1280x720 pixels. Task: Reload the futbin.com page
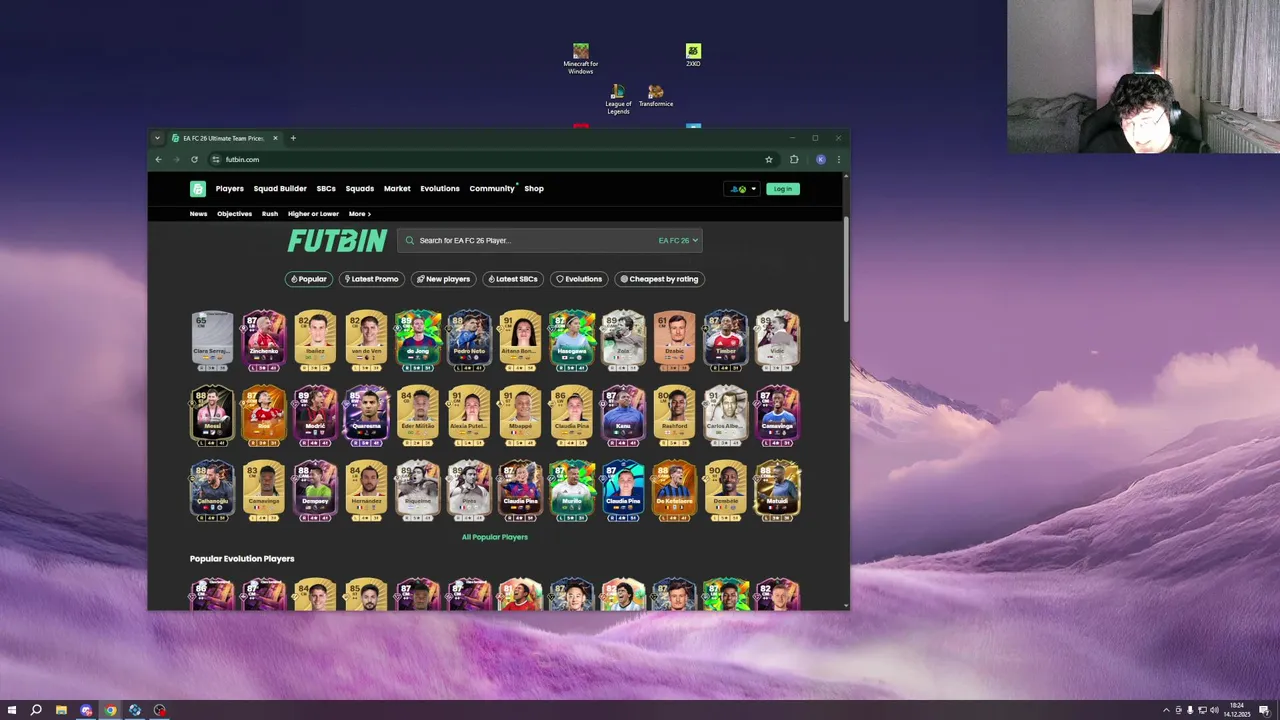tap(194, 159)
